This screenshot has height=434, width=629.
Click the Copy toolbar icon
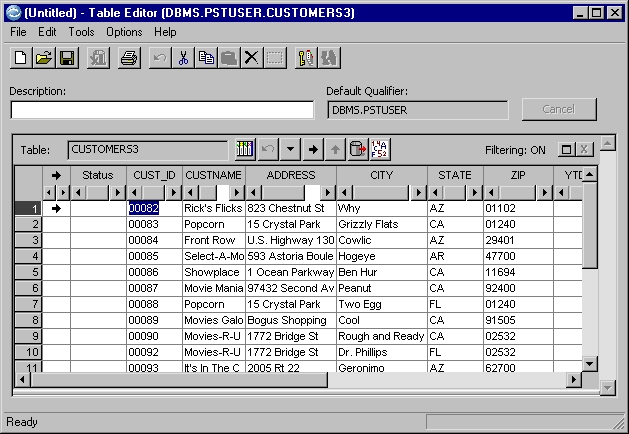coord(206,58)
